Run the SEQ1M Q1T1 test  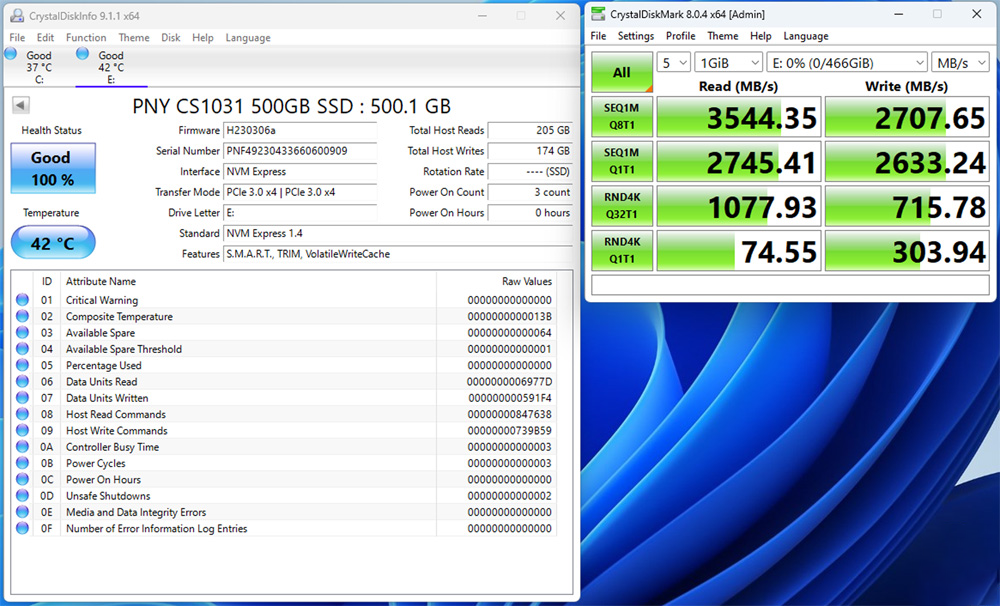pyautogui.click(x=622, y=161)
